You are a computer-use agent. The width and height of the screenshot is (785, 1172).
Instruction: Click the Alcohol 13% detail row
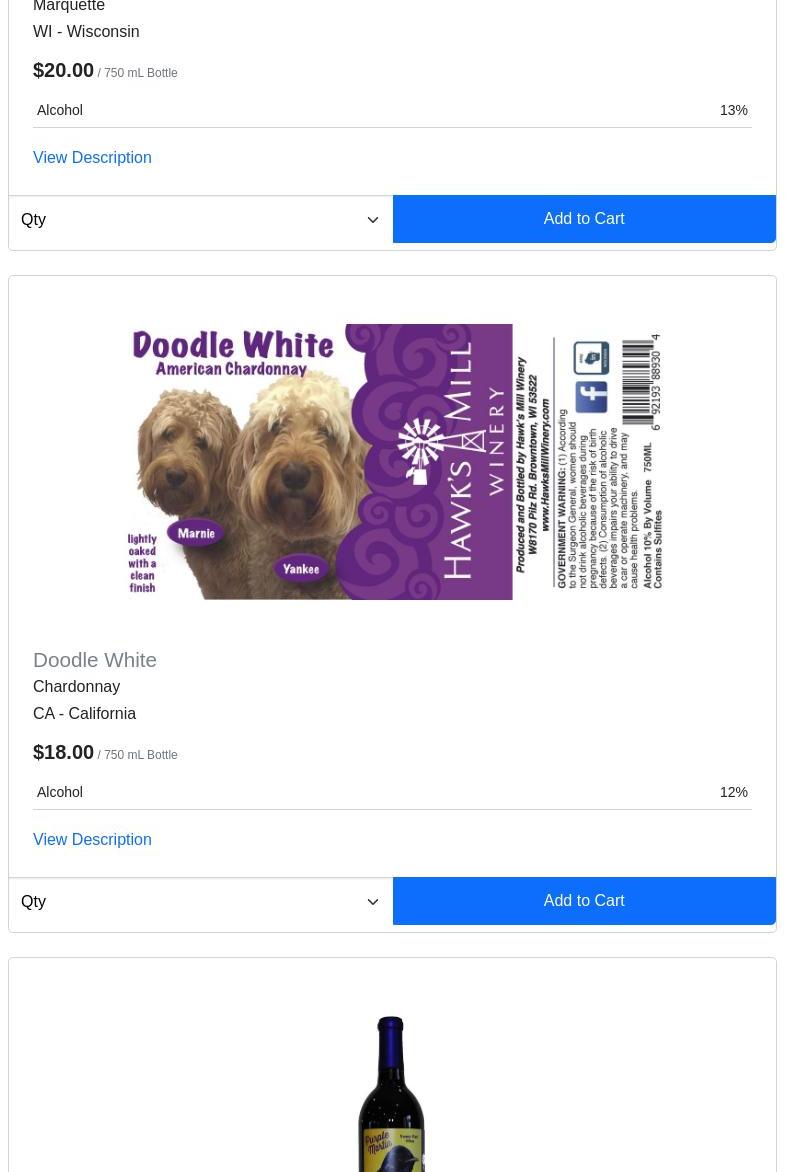(x=392, y=111)
